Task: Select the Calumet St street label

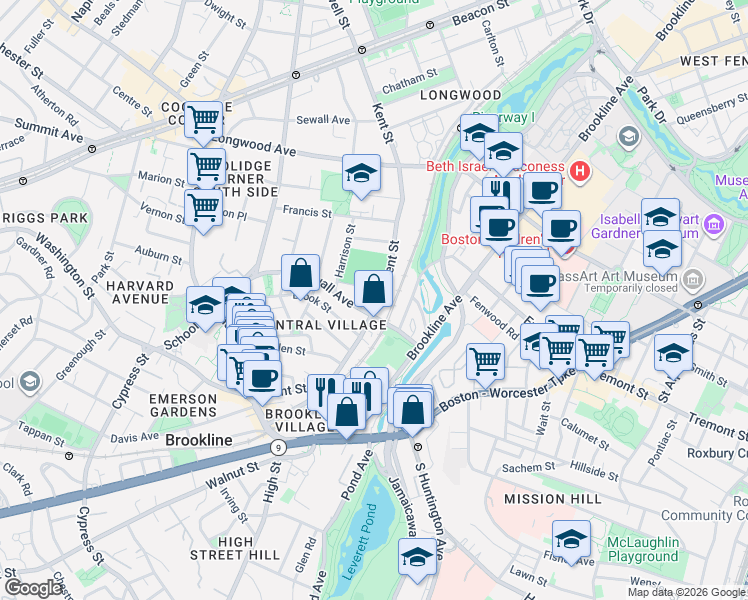Action: coord(585,434)
